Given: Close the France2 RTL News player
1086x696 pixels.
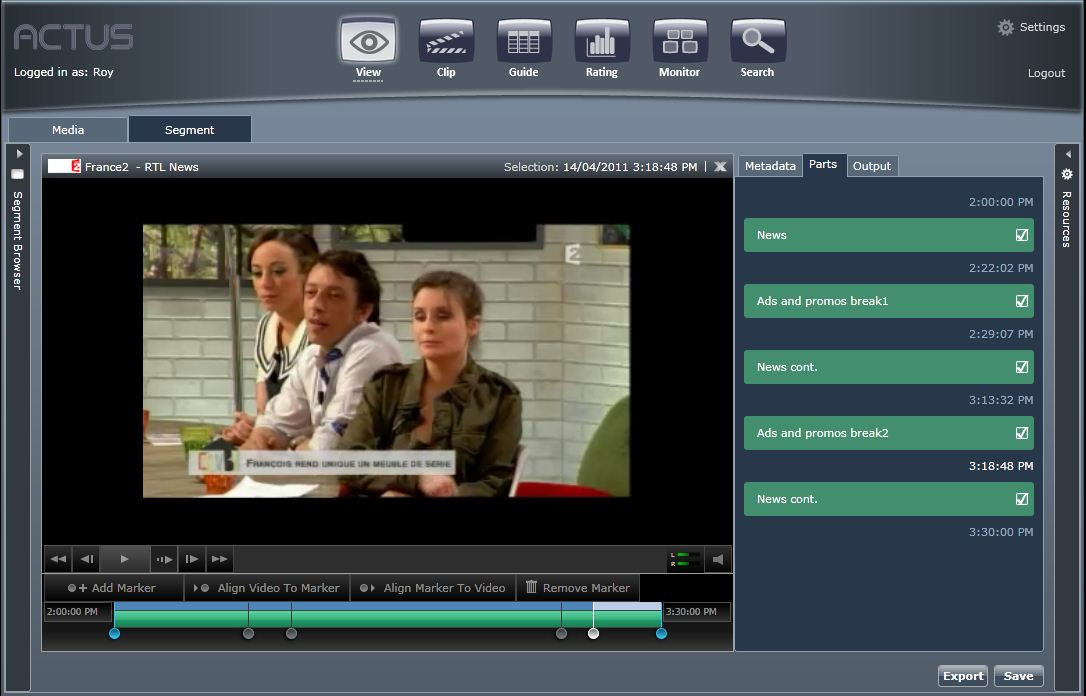Looking at the screenshot, I should coord(720,167).
